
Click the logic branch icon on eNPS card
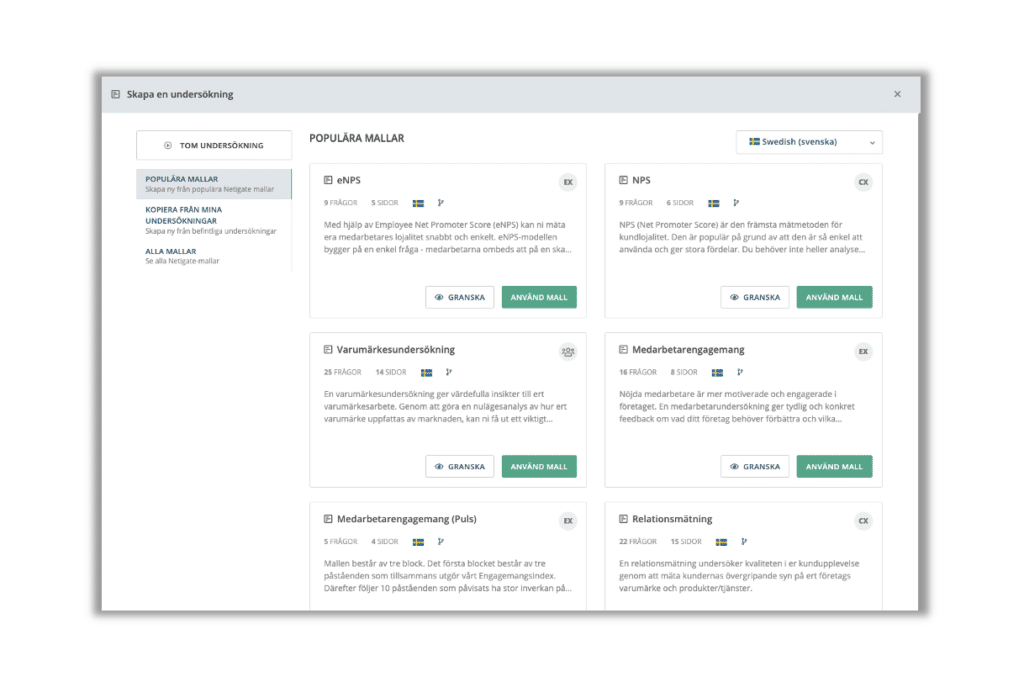point(441,203)
